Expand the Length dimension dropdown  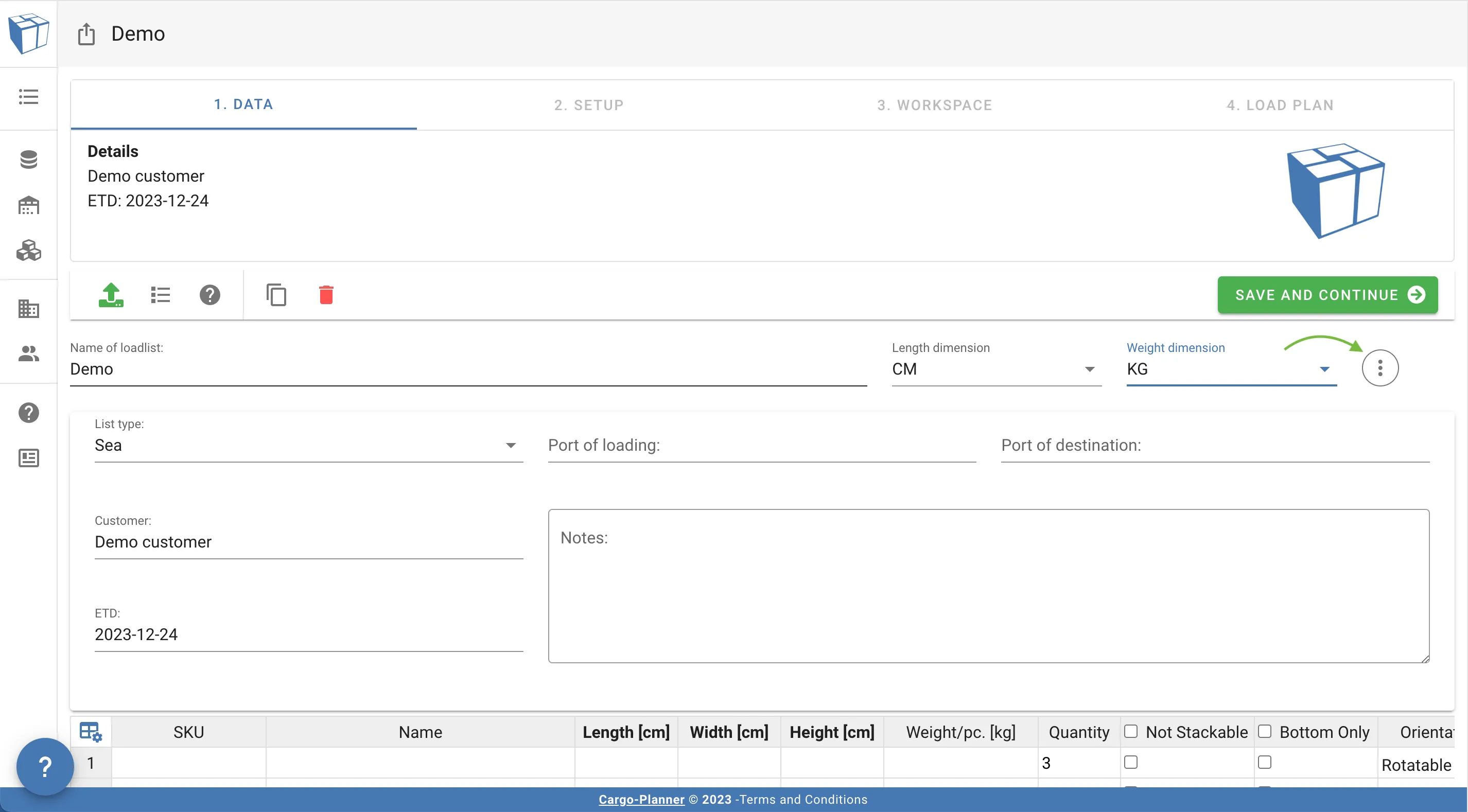[1090, 368]
